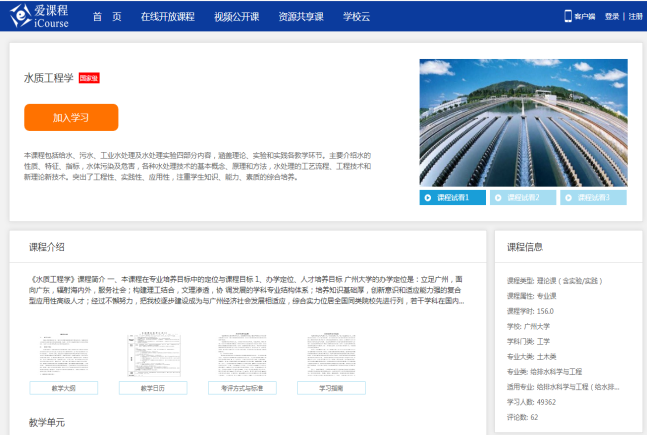Open 资源共享课 navigation item
Image resolution: width=647 pixels, height=435 pixels.
tap(299, 16)
